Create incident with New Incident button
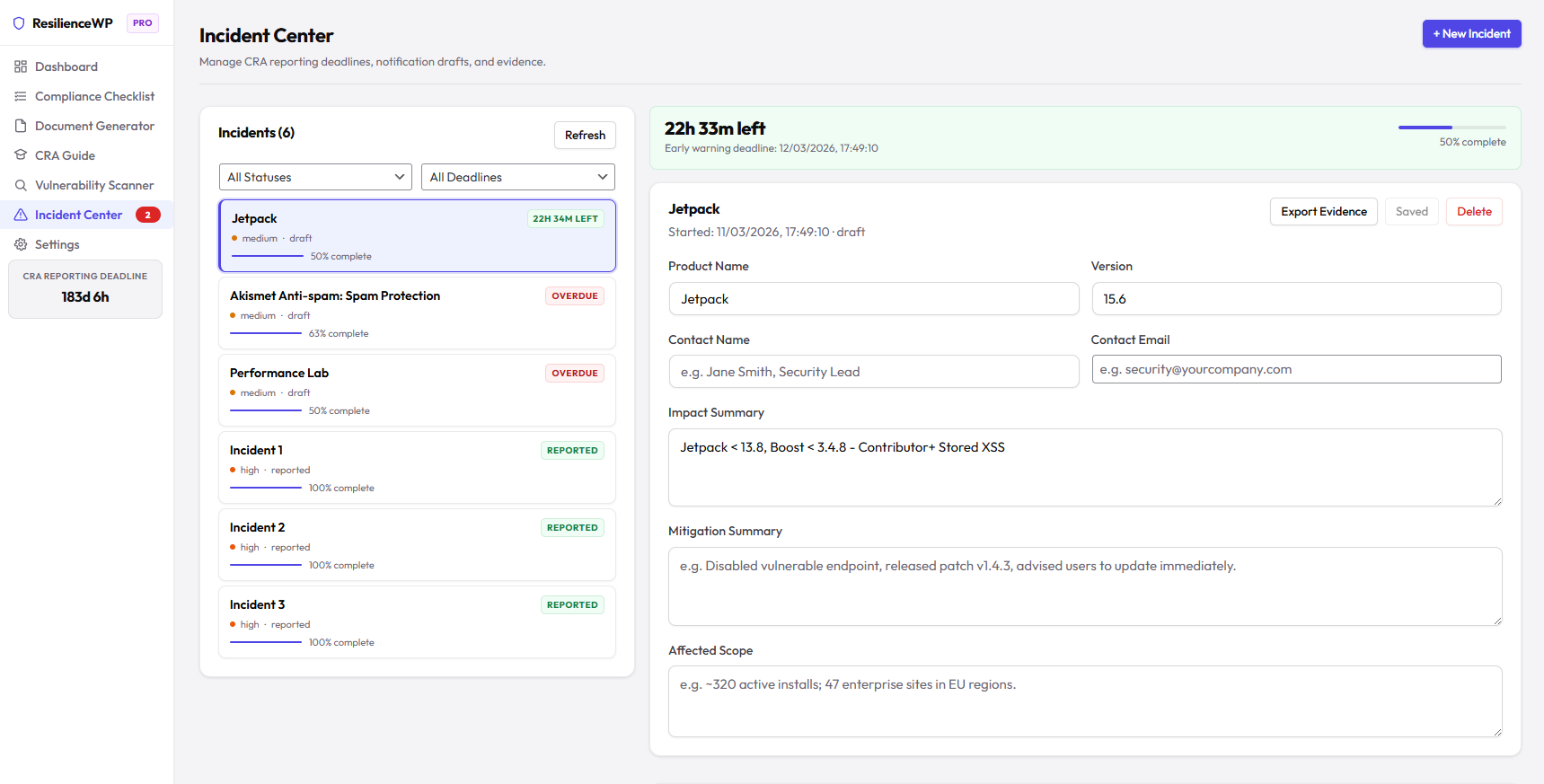Viewport: 1544px width, 784px height. tap(1471, 34)
